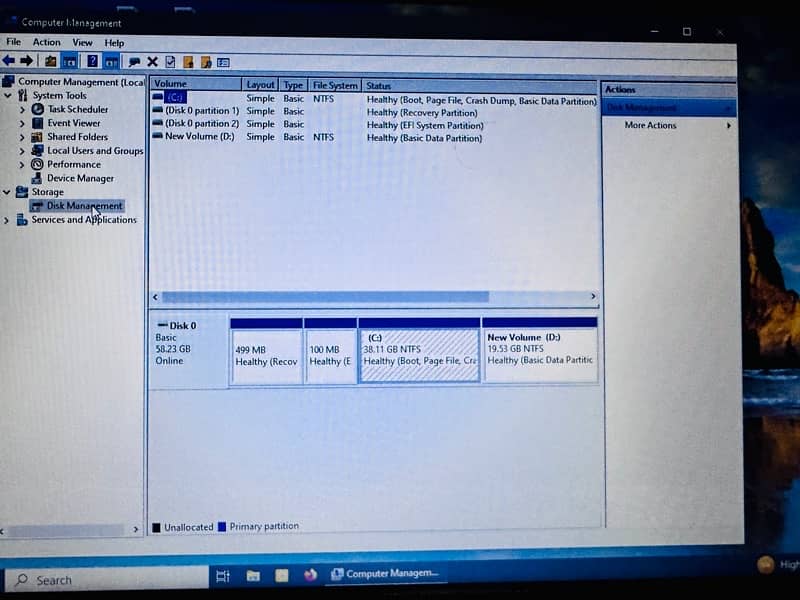Click the File System column header
This screenshot has width=800, height=600.
pyautogui.click(x=333, y=86)
